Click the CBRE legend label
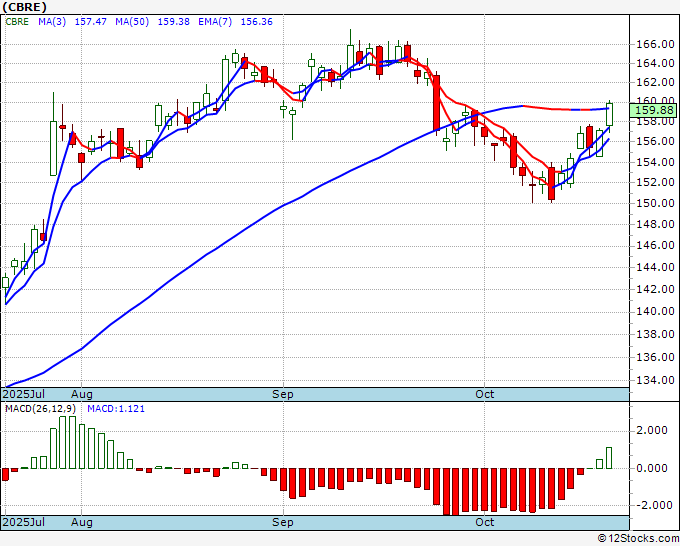Screen dimensions: 680x546 (17, 22)
